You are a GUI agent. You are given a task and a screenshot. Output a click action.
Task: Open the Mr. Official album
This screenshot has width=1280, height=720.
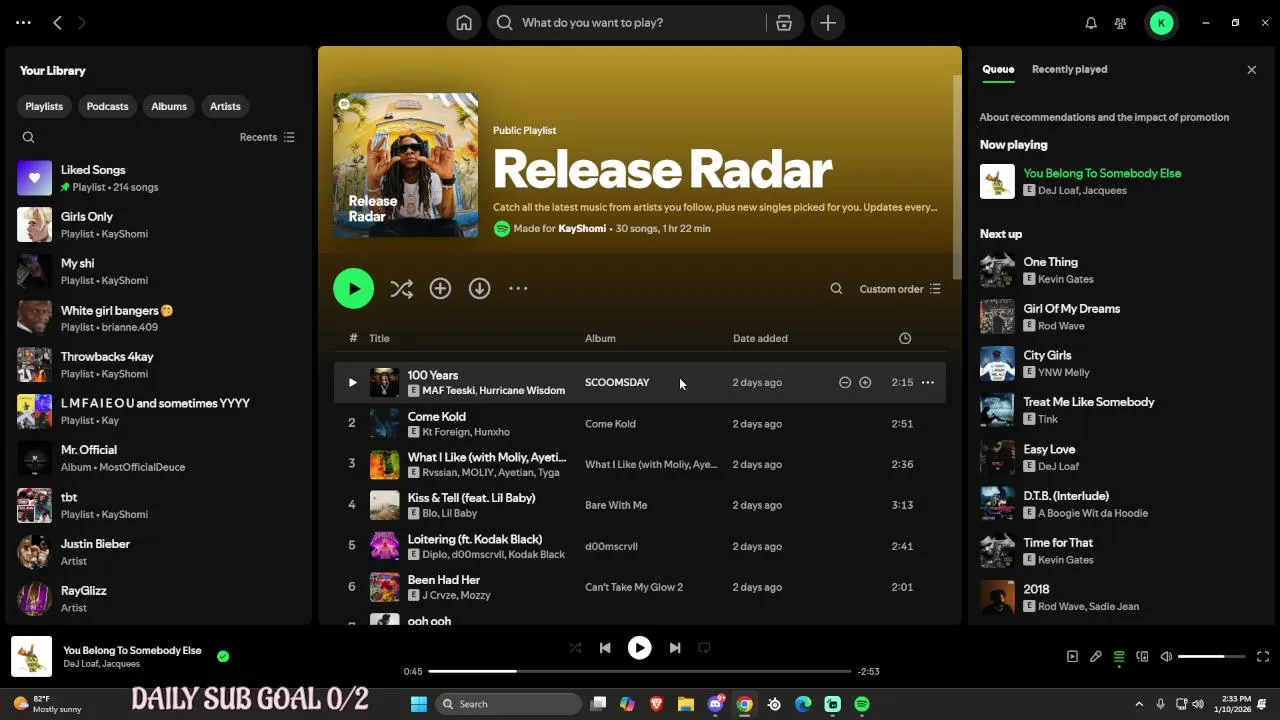coord(160,458)
